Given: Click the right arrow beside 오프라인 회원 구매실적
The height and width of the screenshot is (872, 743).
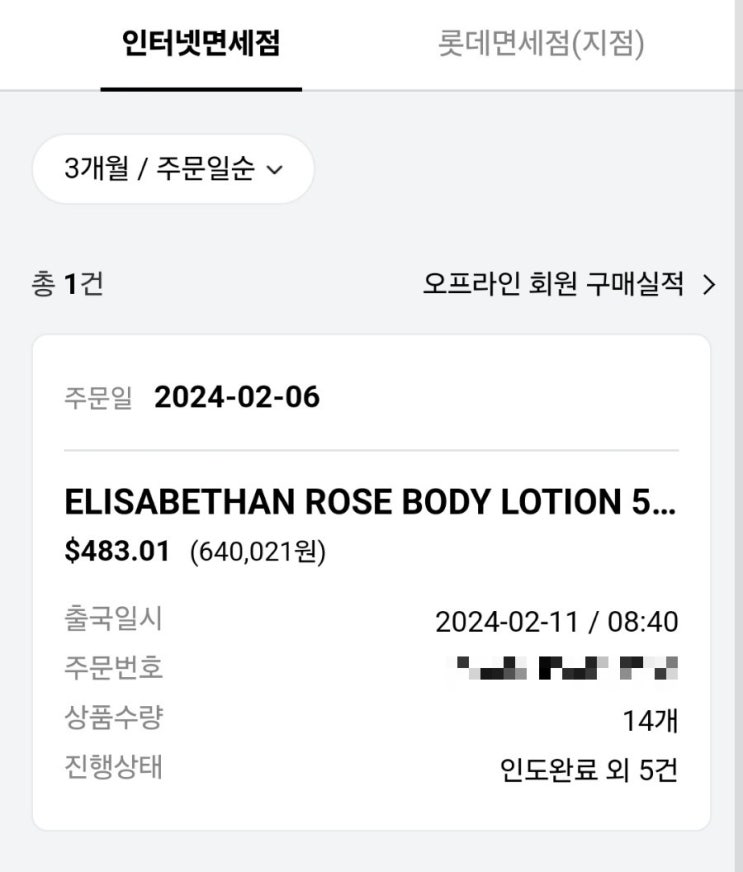Looking at the screenshot, I should click(709, 285).
